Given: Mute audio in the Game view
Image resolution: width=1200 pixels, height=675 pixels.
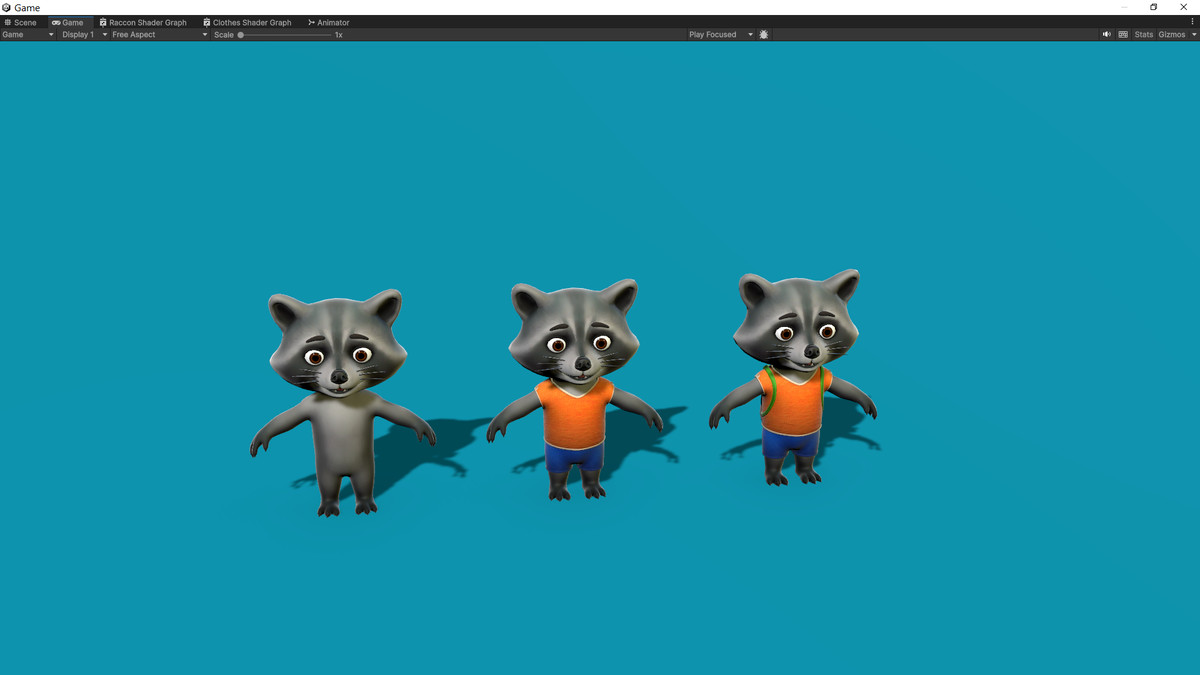Looking at the screenshot, I should click(1107, 34).
